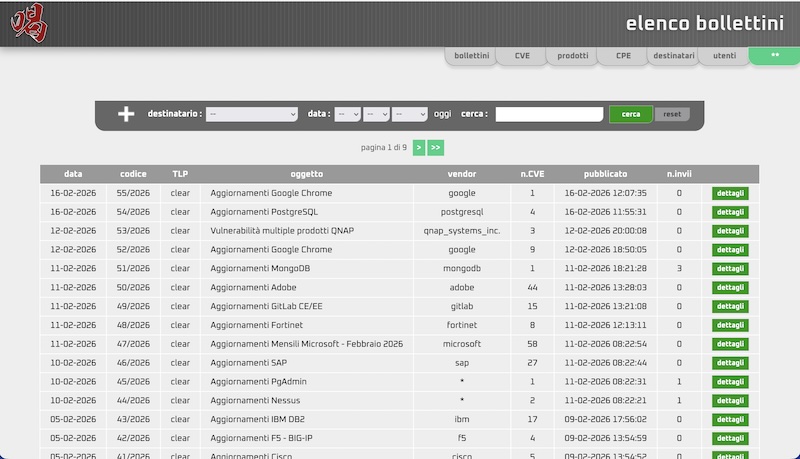
Task: Expand the first data dropdown for day
Action: (x=347, y=114)
